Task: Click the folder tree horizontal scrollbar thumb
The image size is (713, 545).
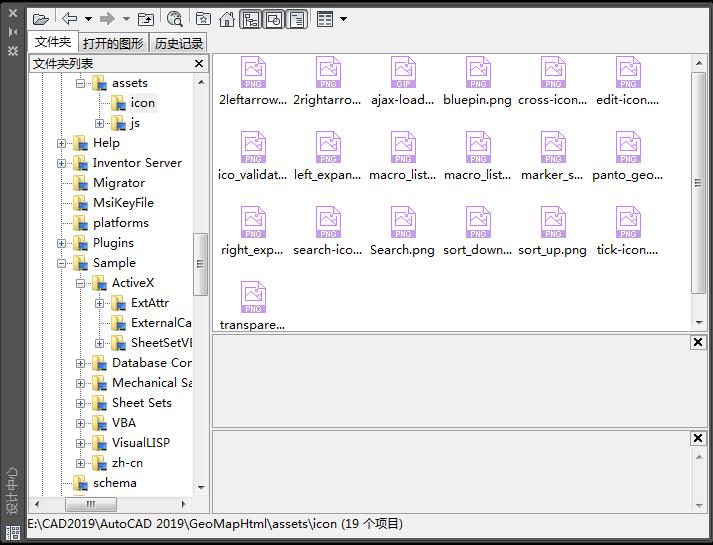Action: click(x=91, y=504)
